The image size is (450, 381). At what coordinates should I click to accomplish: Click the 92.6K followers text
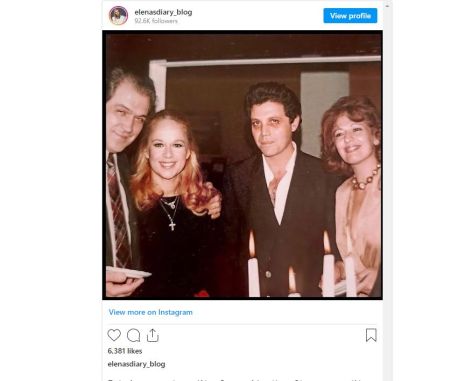(156, 21)
